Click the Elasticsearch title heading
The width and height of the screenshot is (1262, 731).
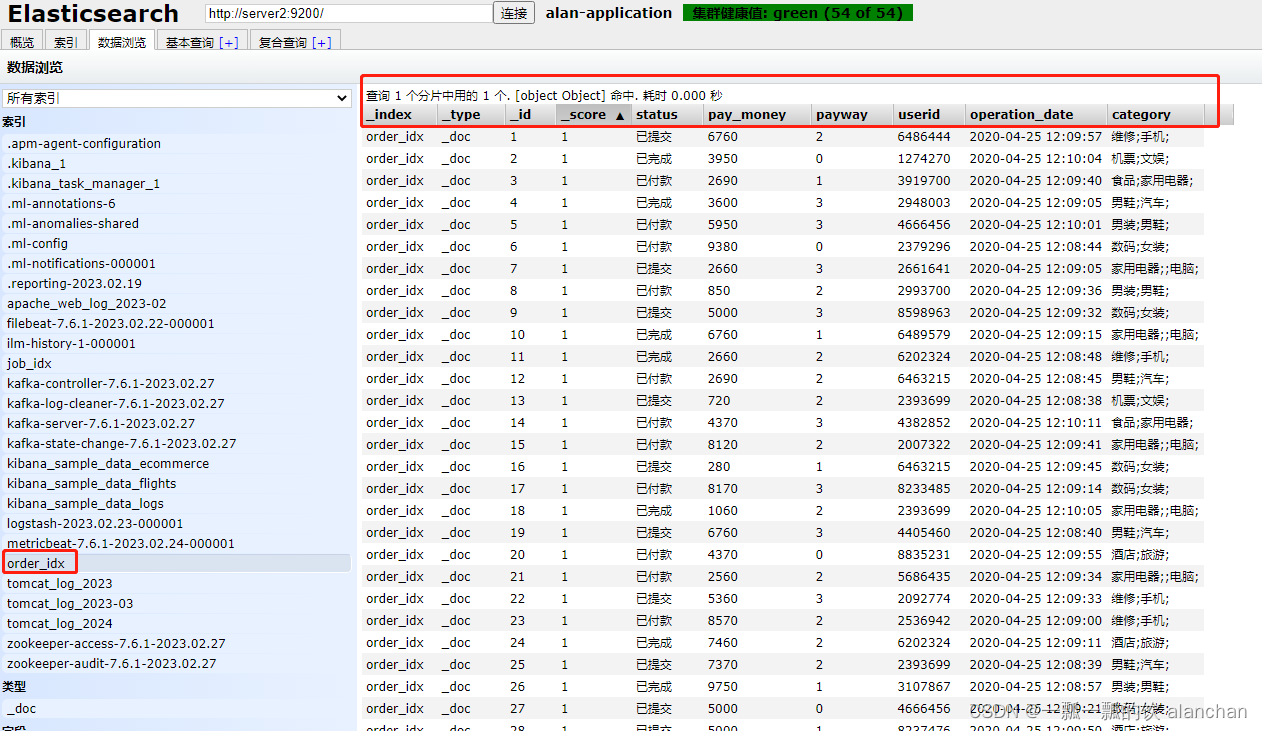pyautogui.click(x=93, y=14)
